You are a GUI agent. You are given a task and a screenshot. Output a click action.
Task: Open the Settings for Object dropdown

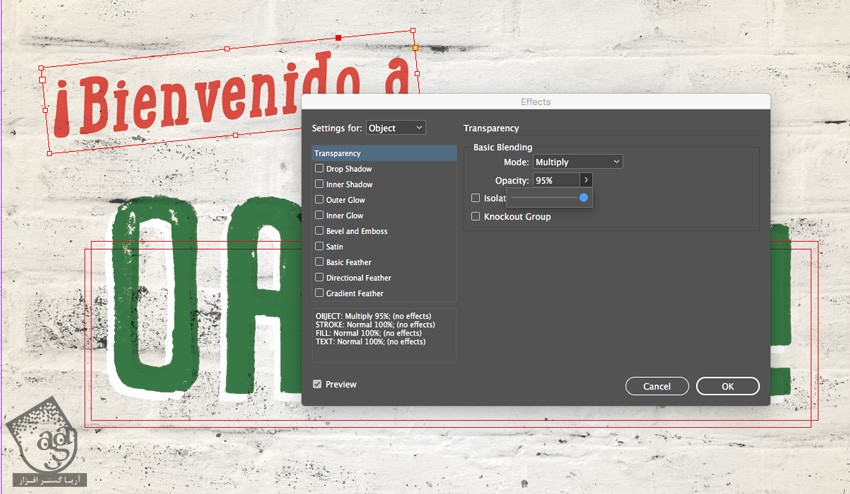coord(395,128)
